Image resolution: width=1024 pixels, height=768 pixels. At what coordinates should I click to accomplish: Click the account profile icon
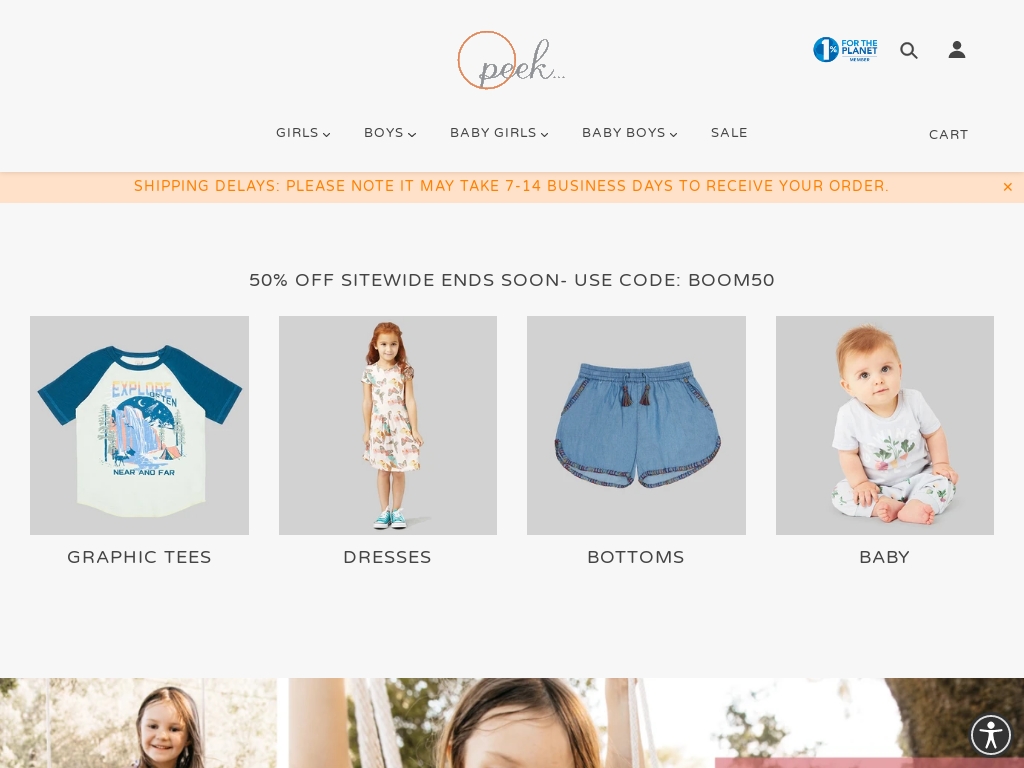coord(957,50)
